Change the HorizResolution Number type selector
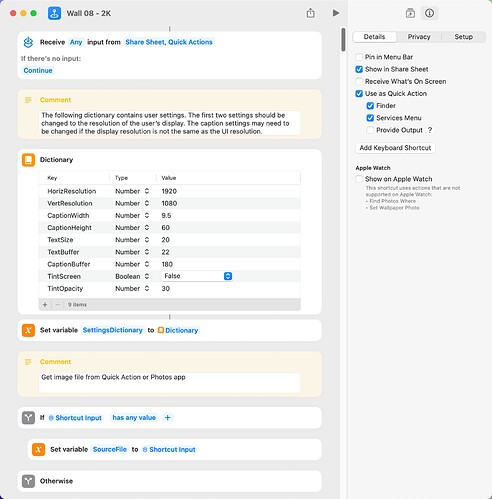 point(132,191)
